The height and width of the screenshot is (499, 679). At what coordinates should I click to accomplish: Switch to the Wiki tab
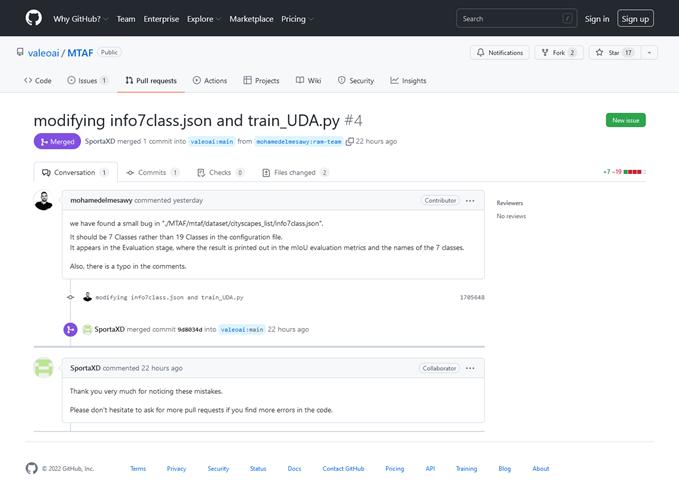pyautogui.click(x=308, y=81)
